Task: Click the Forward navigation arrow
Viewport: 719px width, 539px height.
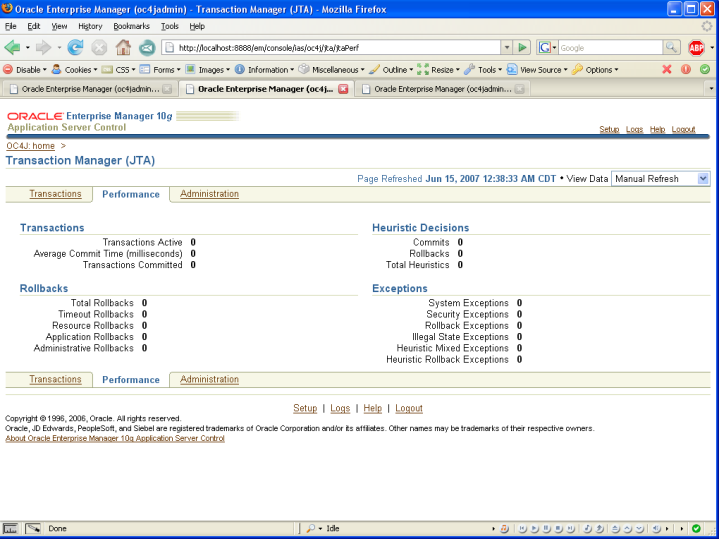Action: point(44,47)
